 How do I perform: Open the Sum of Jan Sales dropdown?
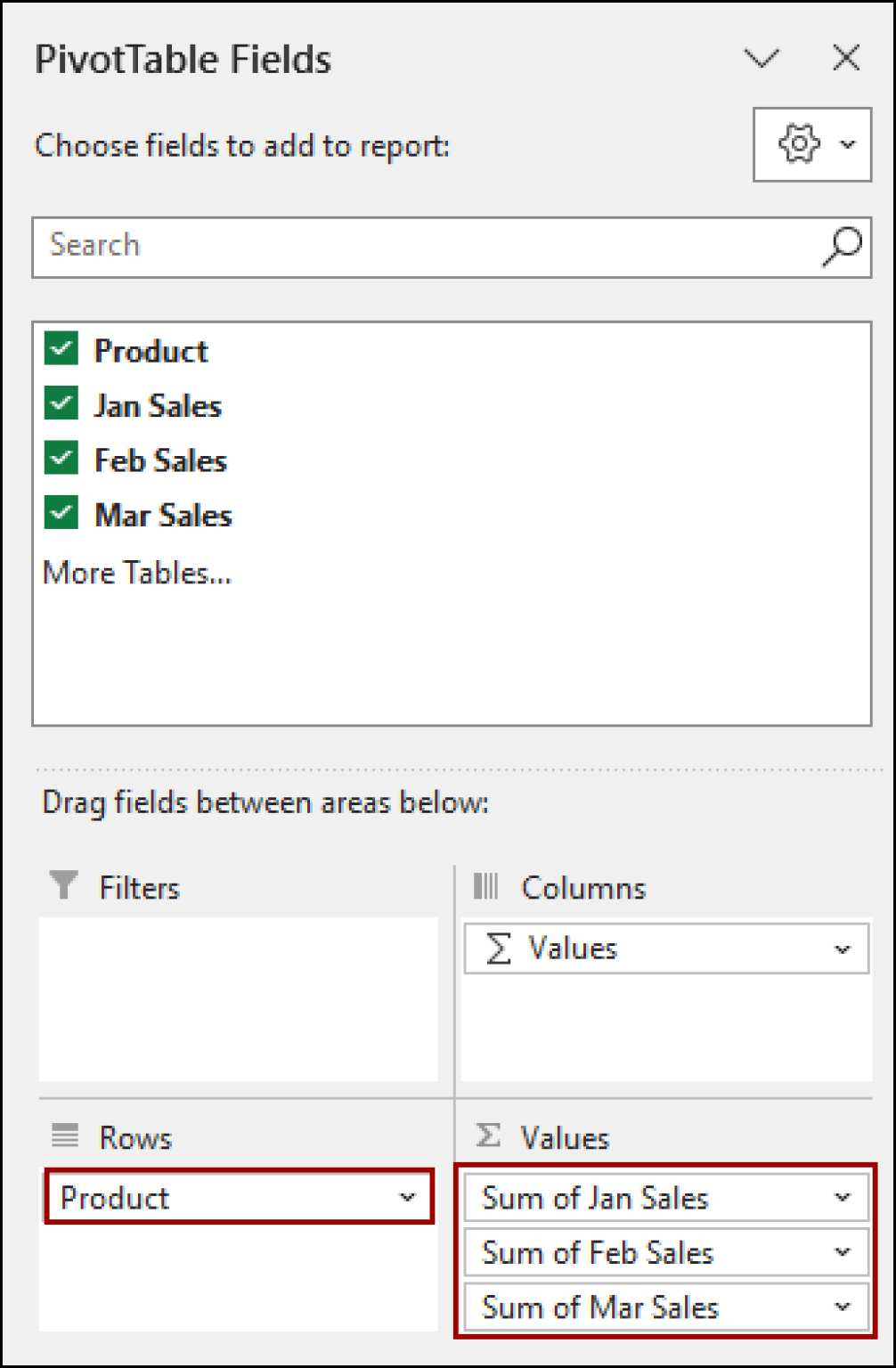[x=841, y=1197]
